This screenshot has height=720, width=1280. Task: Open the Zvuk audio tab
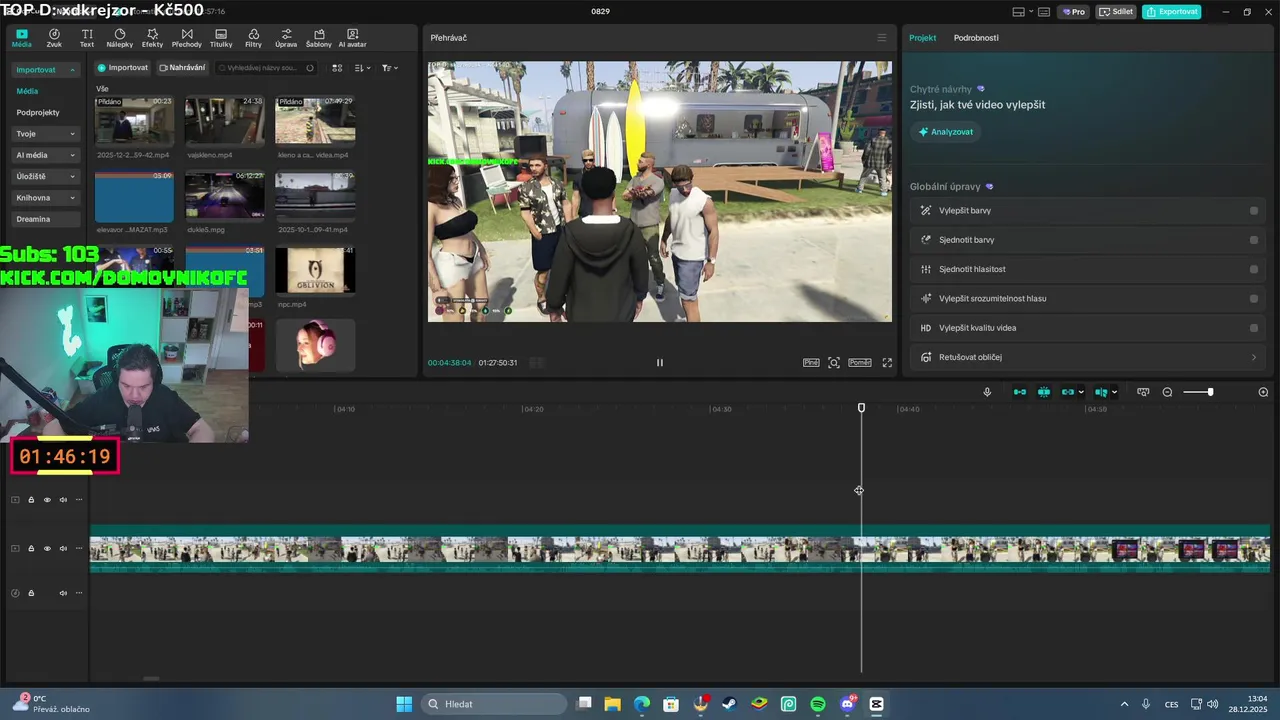[x=54, y=38]
